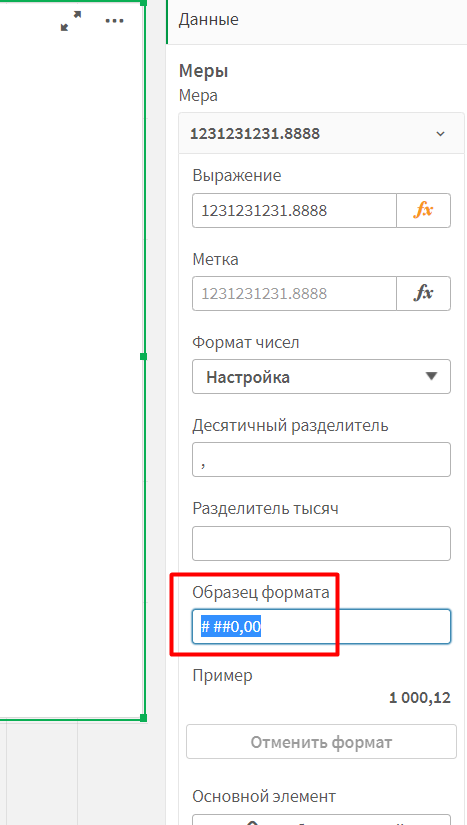Click the exit full screen arrows icon
Viewport: 467px width, 825px height.
71,21
